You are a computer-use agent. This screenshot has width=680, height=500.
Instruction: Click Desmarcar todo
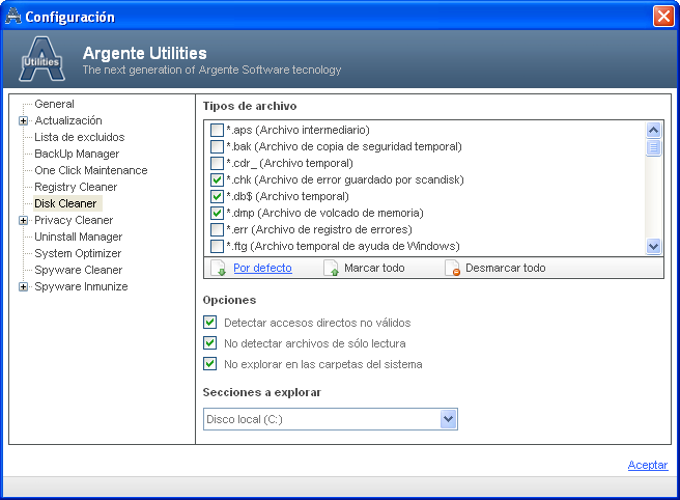click(505, 268)
